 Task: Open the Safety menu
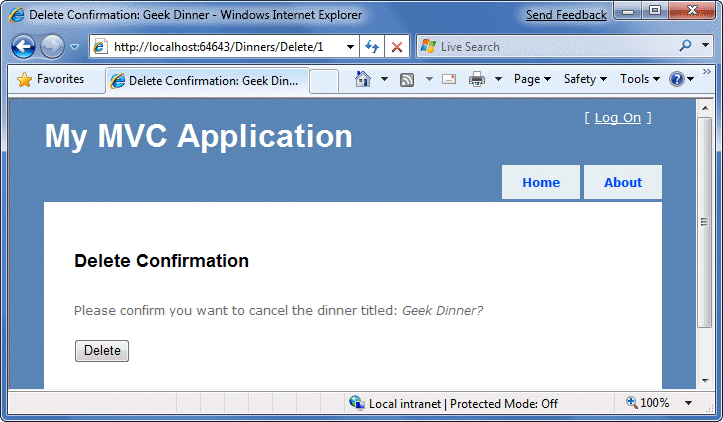pyautogui.click(x=585, y=79)
